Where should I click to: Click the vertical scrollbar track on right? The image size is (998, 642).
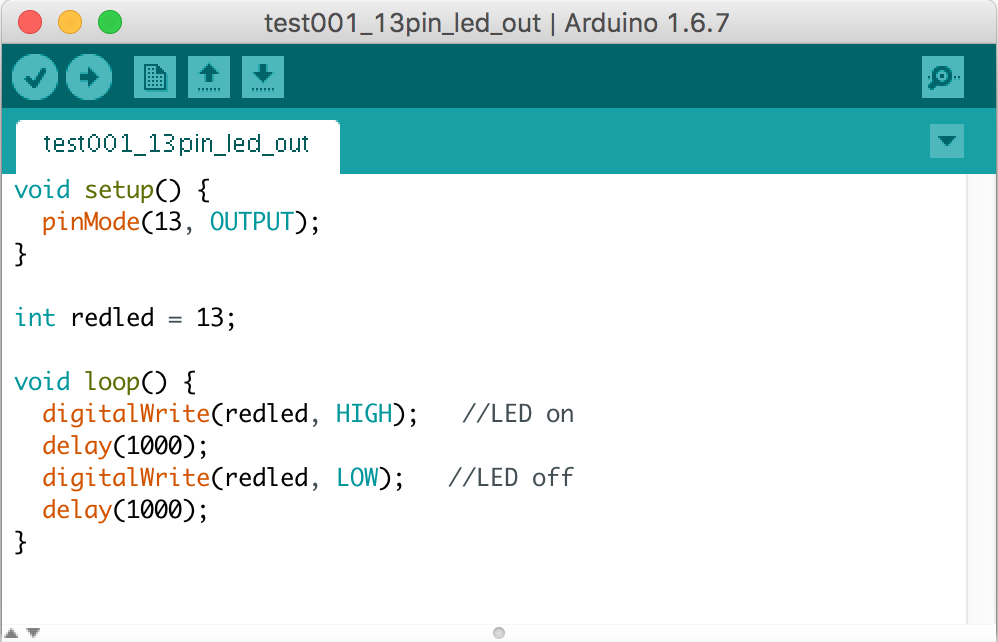(981, 398)
